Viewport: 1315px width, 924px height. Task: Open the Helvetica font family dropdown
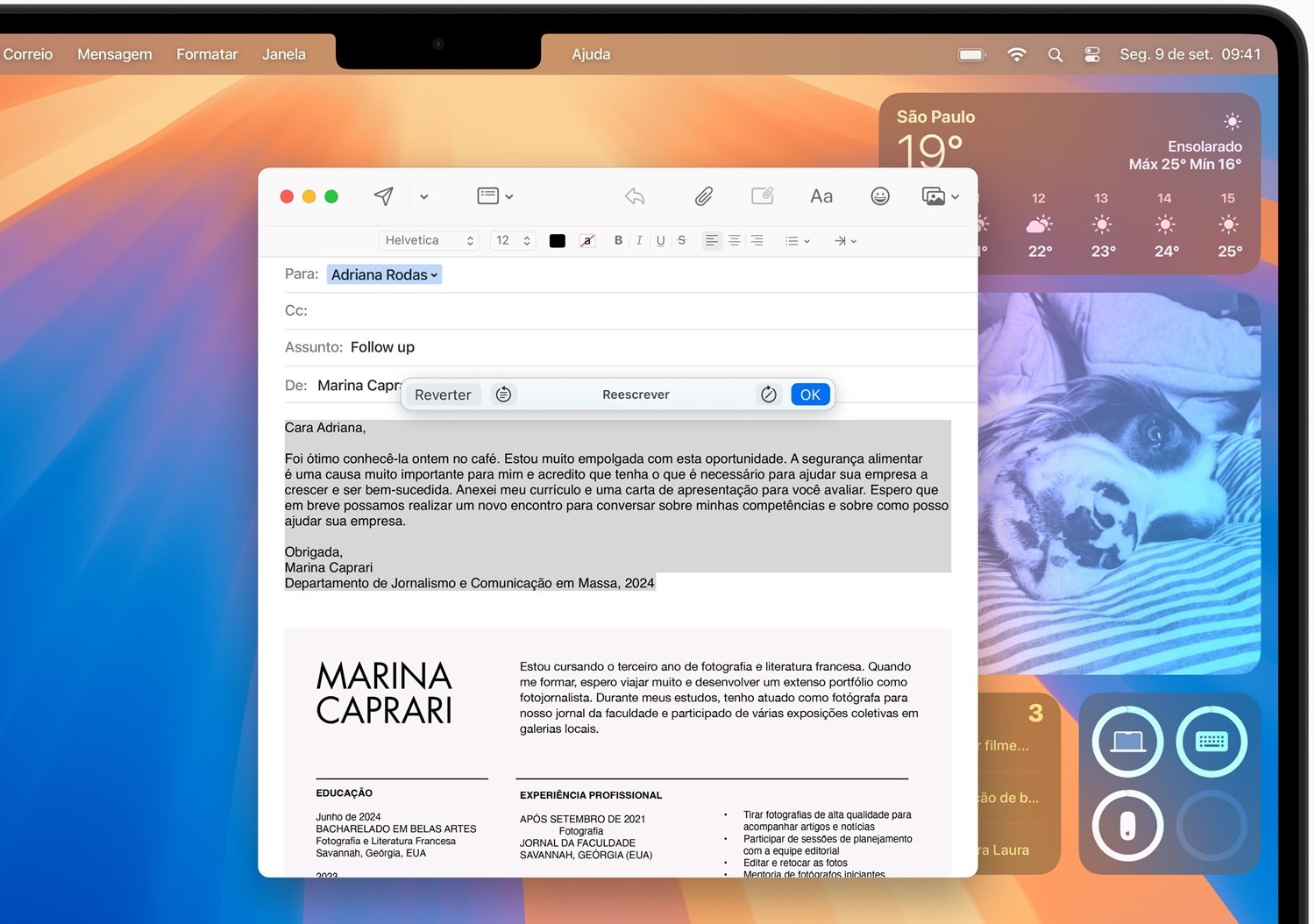[x=430, y=240]
